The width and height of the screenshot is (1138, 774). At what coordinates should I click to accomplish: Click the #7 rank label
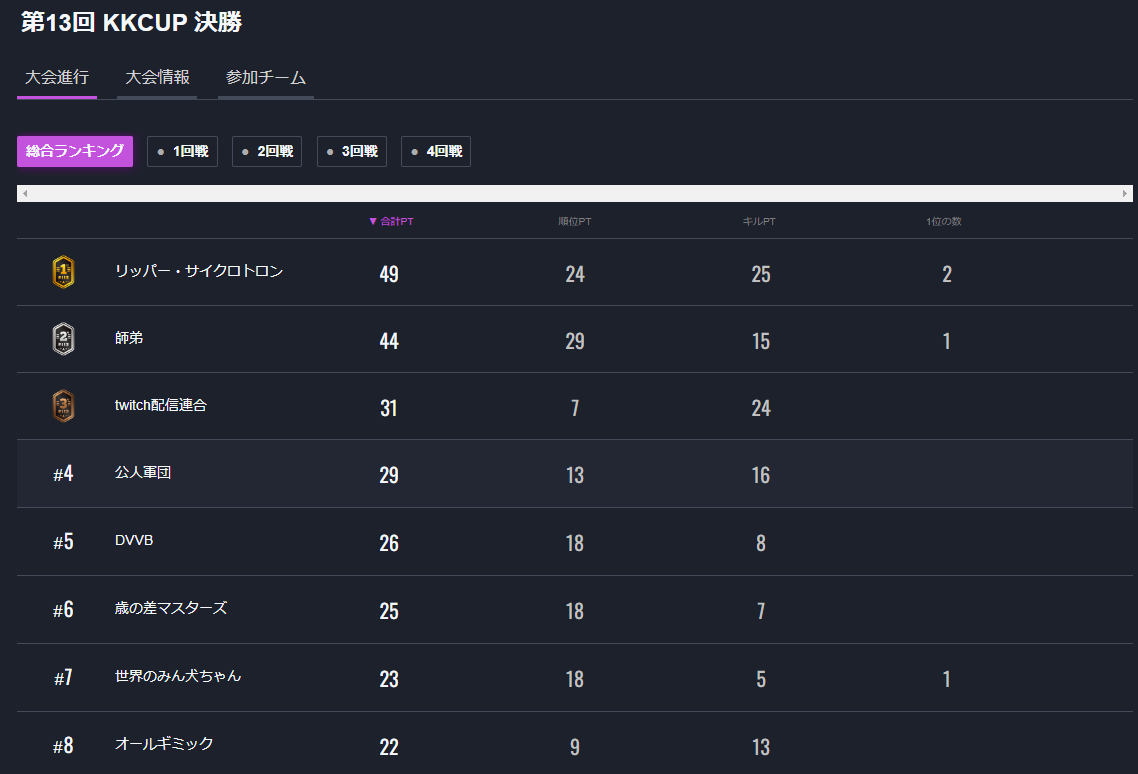(x=63, y=678)
